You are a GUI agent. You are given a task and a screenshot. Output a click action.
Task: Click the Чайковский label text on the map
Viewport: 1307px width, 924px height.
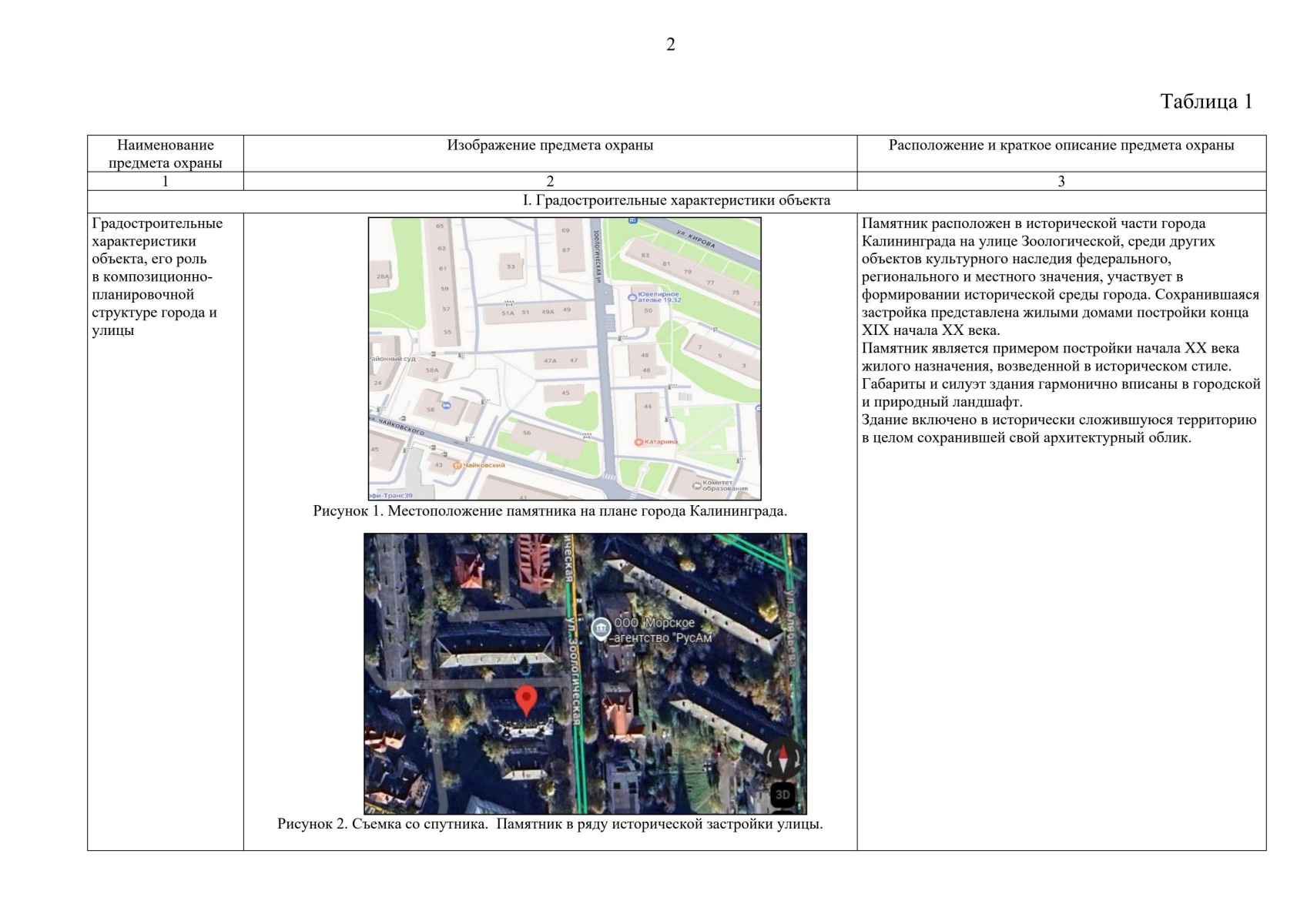pyautogui.click(x=484, y=465)
